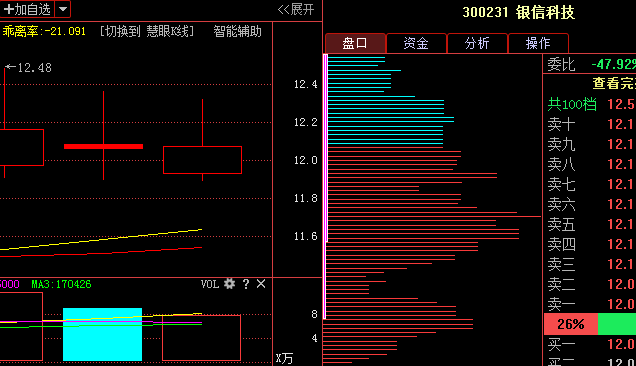This screenshot has height=366, width=636.
Task: Click 切换到 慧眼K线 link
Action: (x=147, y=31)
